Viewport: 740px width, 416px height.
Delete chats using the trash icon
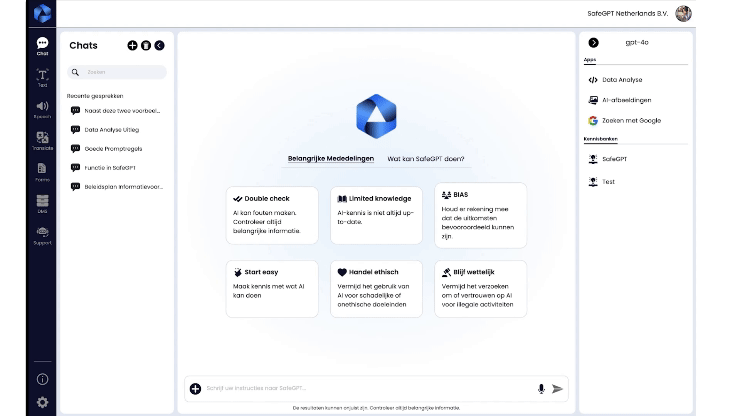pyautogui.click(x=146, y=45)
